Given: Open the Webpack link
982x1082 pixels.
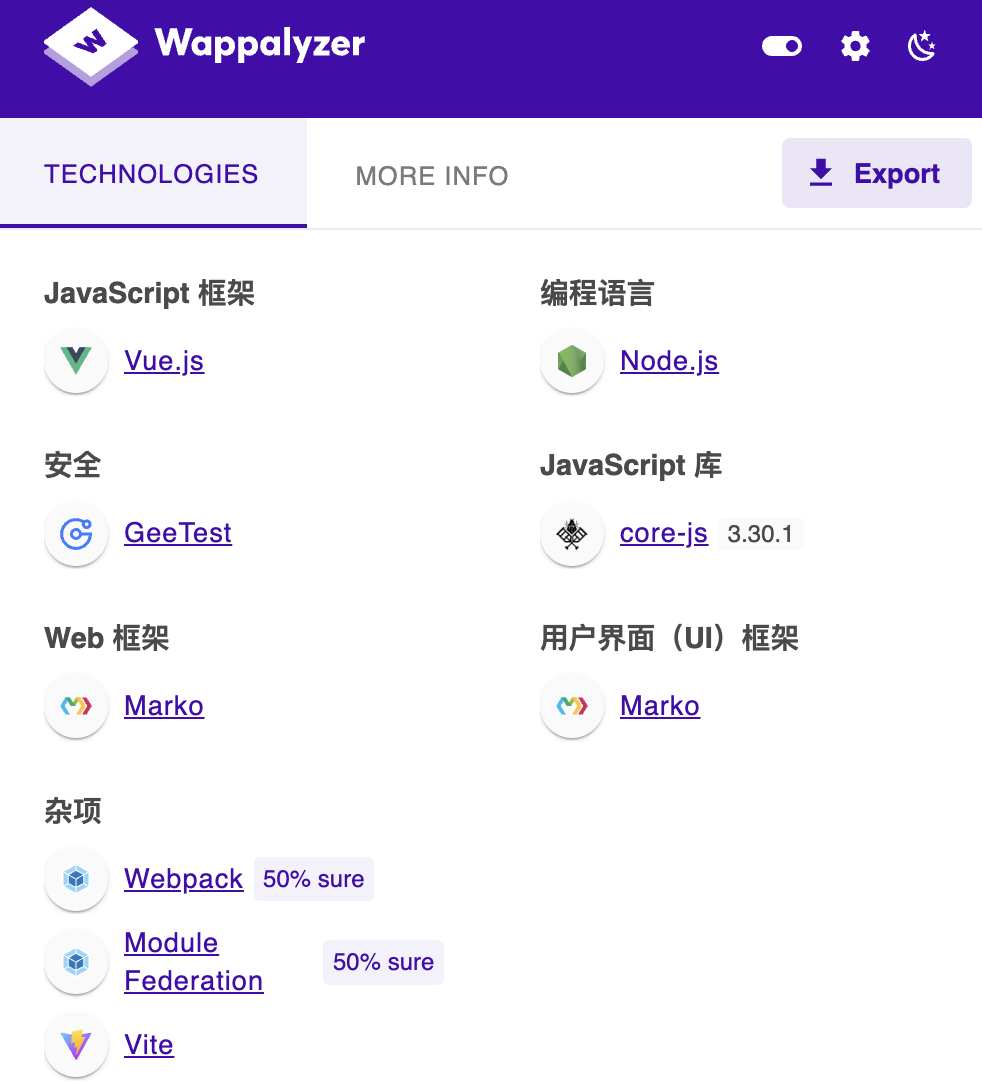Looking at the screenshot, I should [184, 878].
